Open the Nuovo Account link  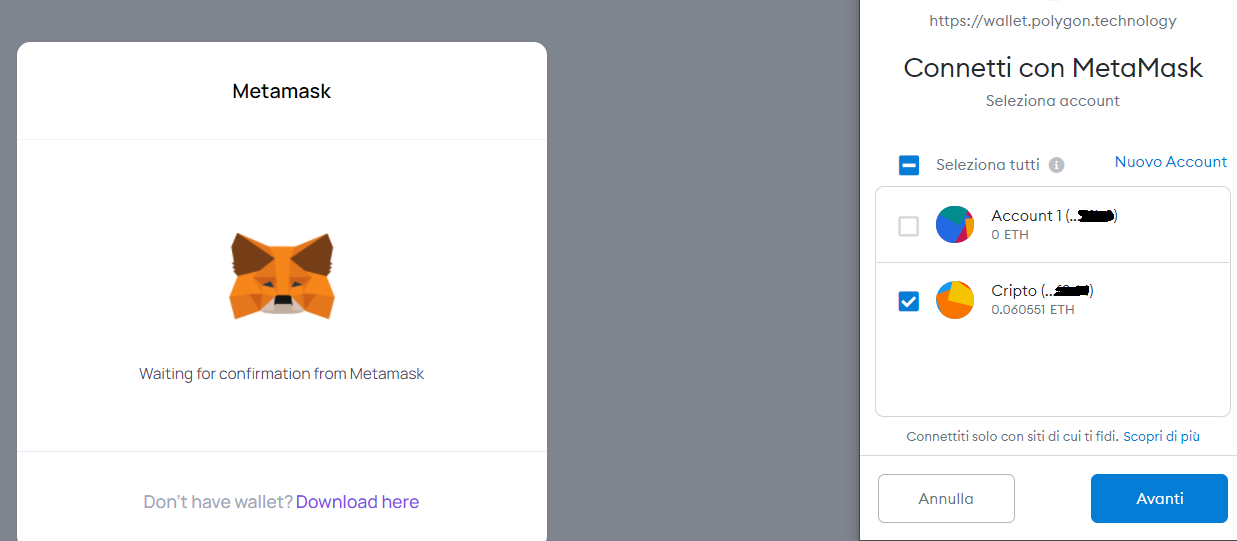(x=1171, y=162)
